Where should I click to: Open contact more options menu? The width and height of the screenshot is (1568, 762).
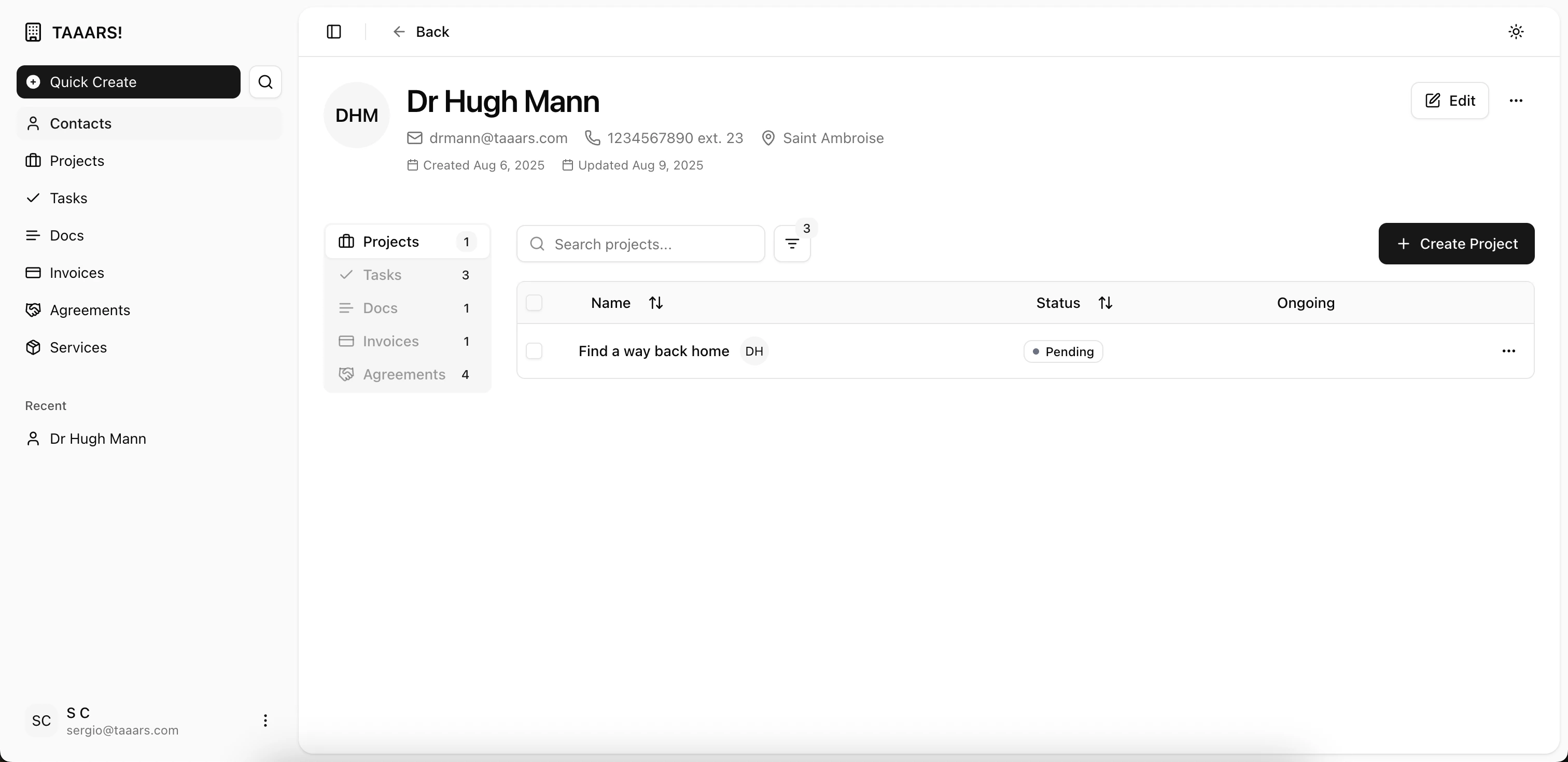1516,101
